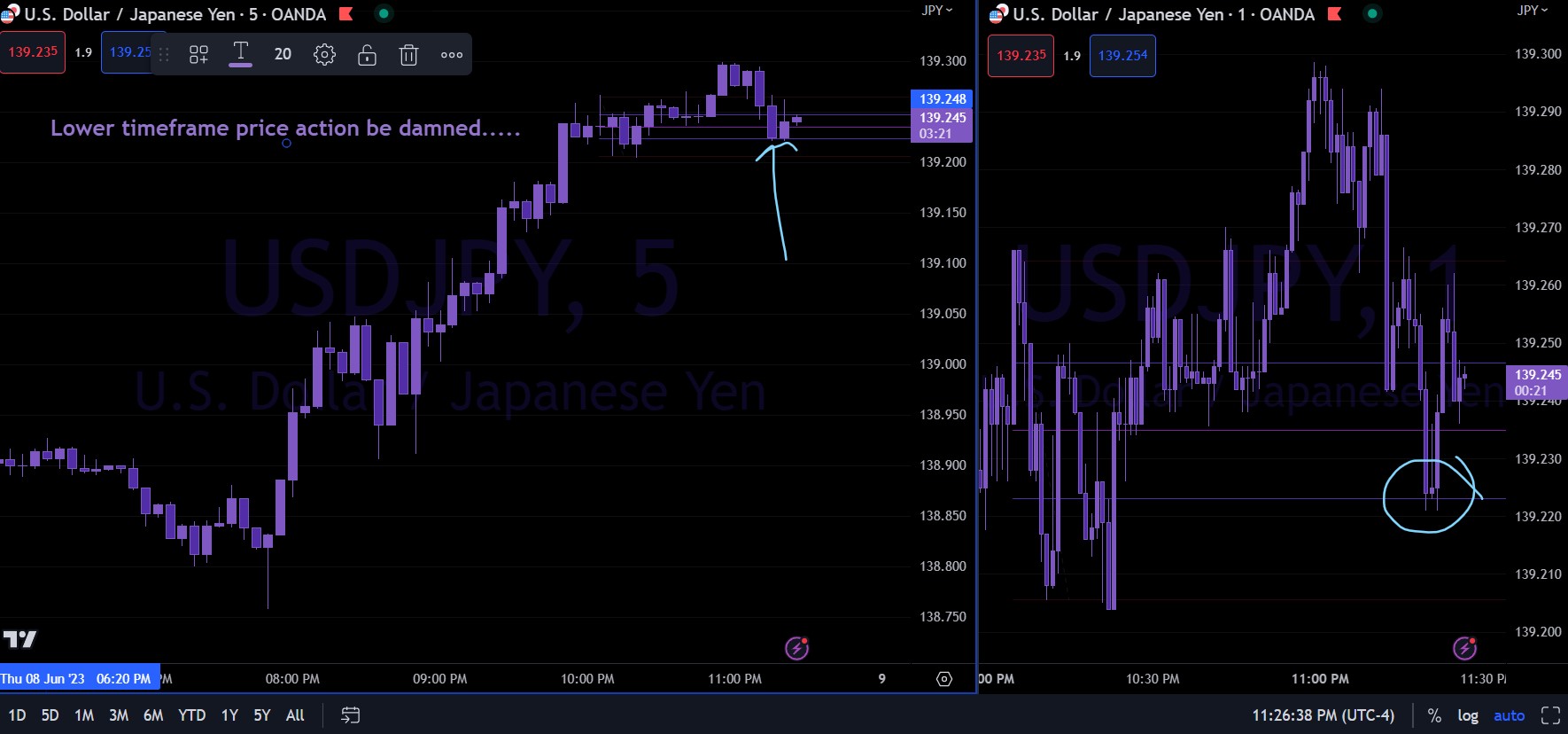Open JPY currency dropdown on right chart
Screen dimensions: 1568x734
click(1533, 11)
